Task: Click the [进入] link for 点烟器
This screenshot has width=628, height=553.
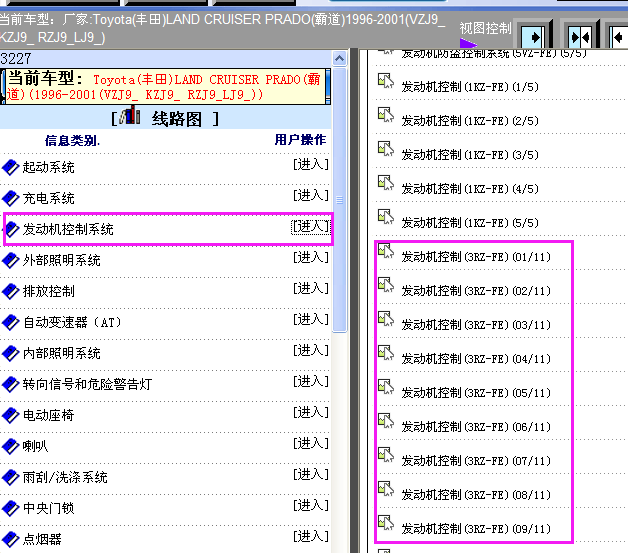Action: click(311, 537)
